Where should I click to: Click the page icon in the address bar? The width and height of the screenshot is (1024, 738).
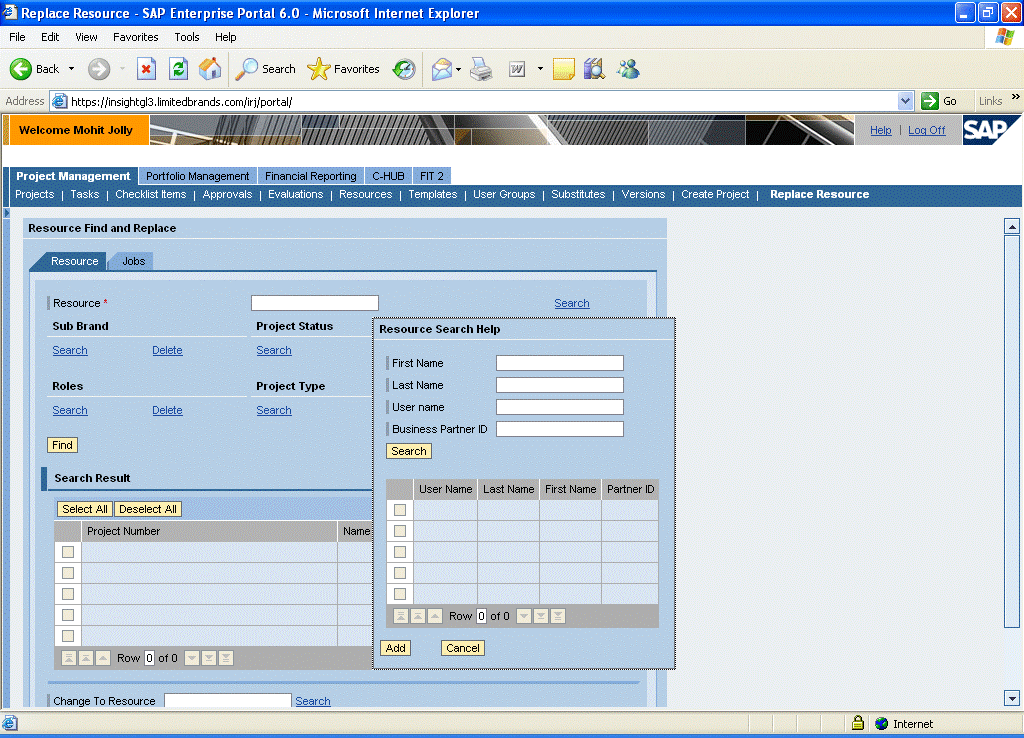(x=59, y=101)
